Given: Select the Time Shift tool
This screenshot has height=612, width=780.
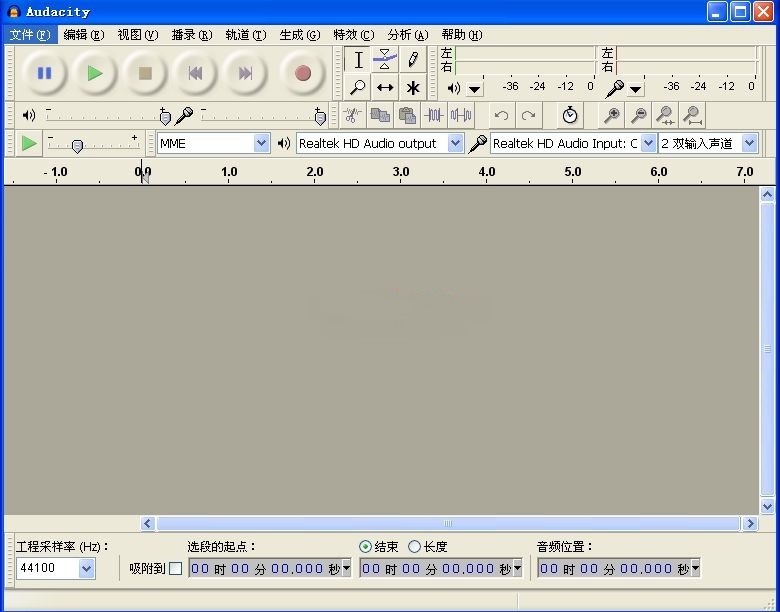Looking at the screenshot, I should 385,88.
